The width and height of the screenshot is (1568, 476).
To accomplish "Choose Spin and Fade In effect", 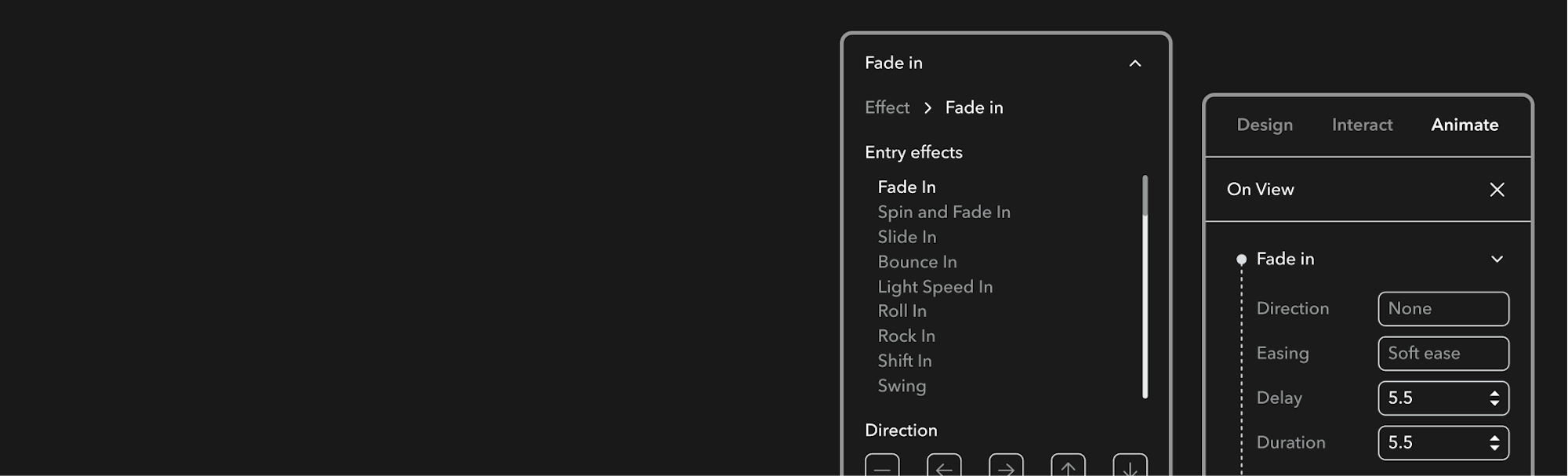I will pos(944,213).
